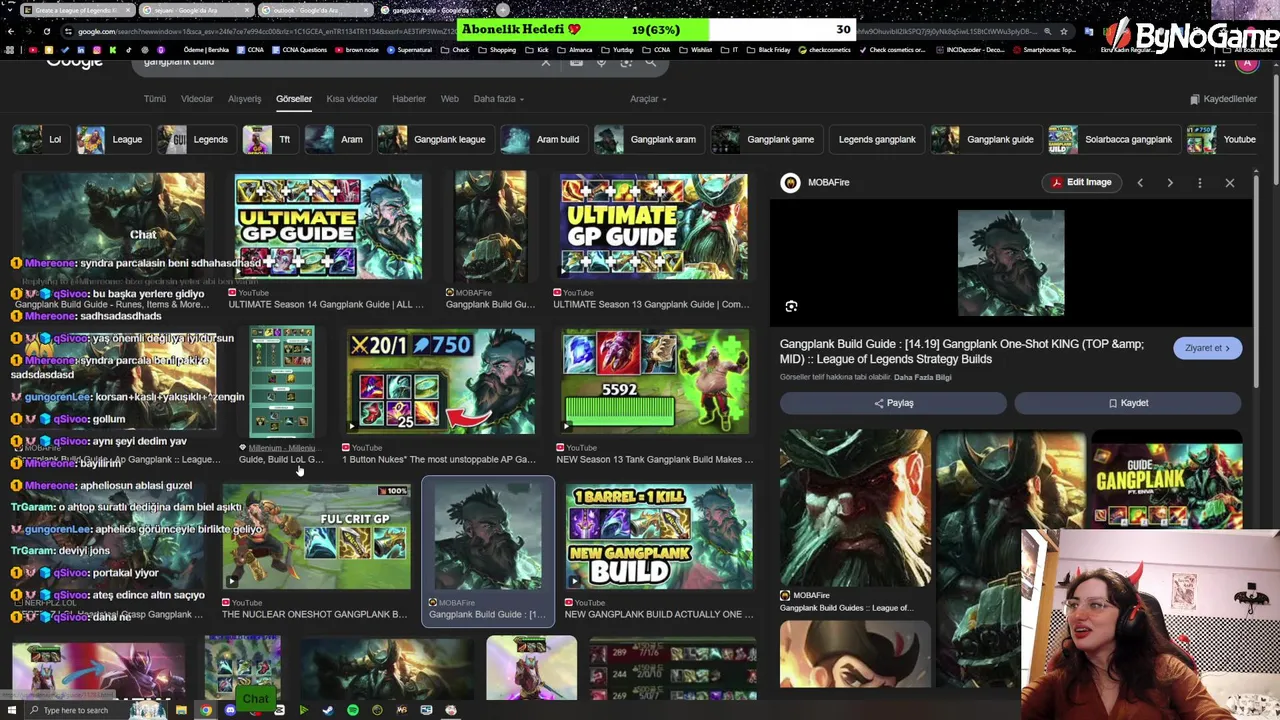The height and width of the screenshot is (720, 1280).
Task: Open the brown noise bookmark
Action: tap(357, 50)
